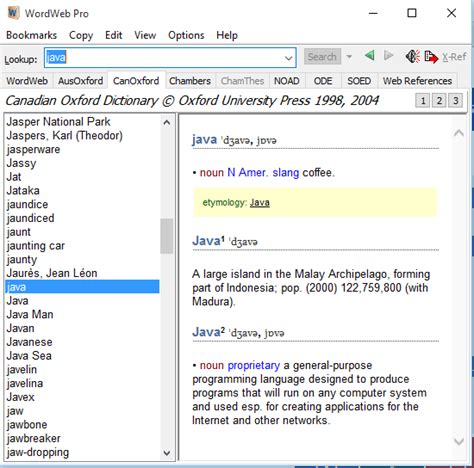Viewport: 474px width, 468px height.
Task: Click the copy-to-document red arrow icon
Action: pos(431,57)
